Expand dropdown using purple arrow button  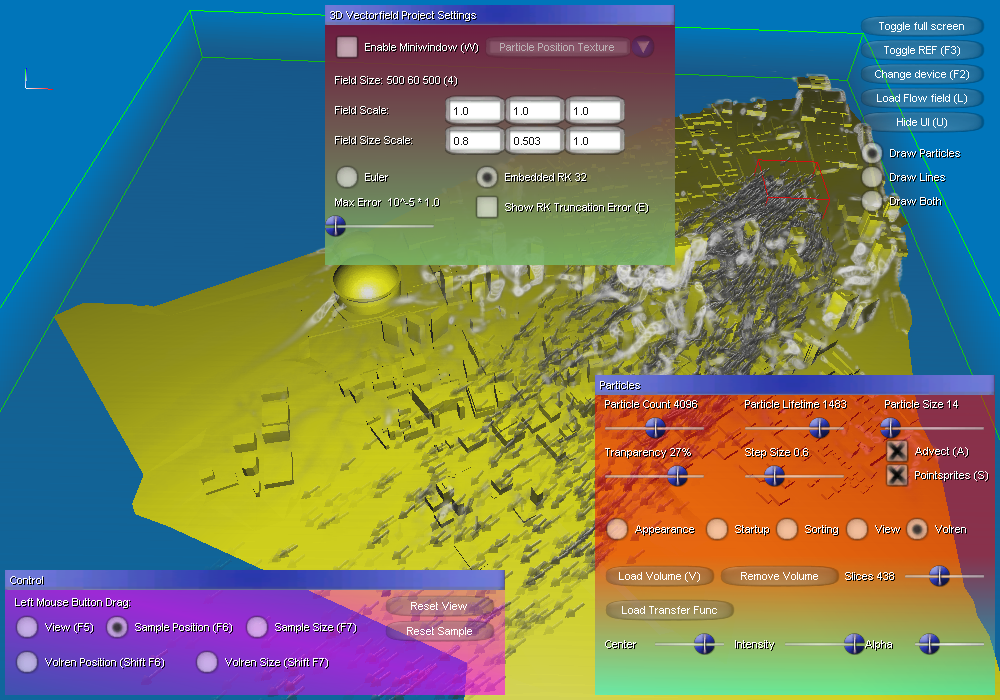[642, 47]
